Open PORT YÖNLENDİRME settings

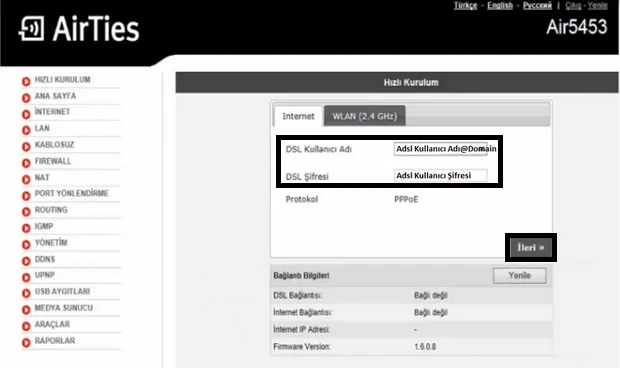pos(72,193)
